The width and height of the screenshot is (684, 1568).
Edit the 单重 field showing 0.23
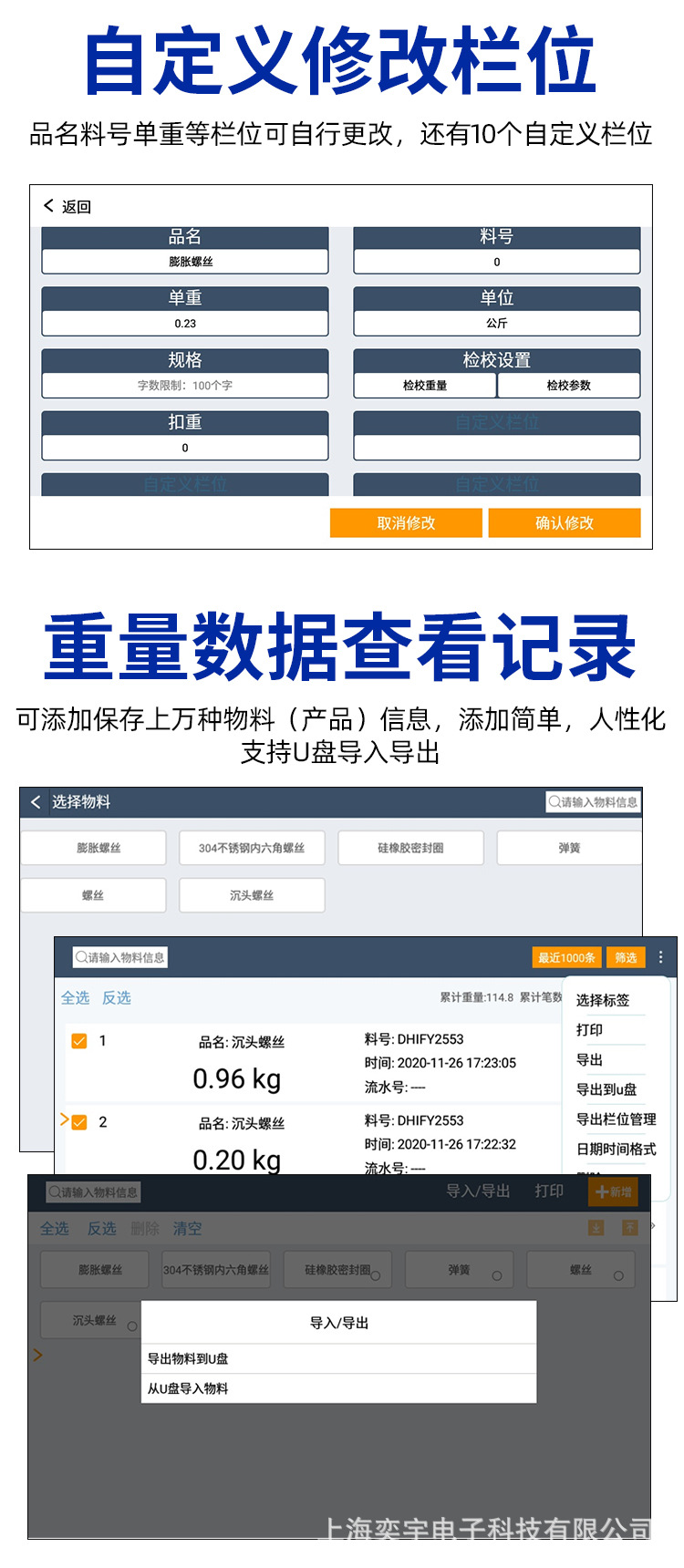185,324
